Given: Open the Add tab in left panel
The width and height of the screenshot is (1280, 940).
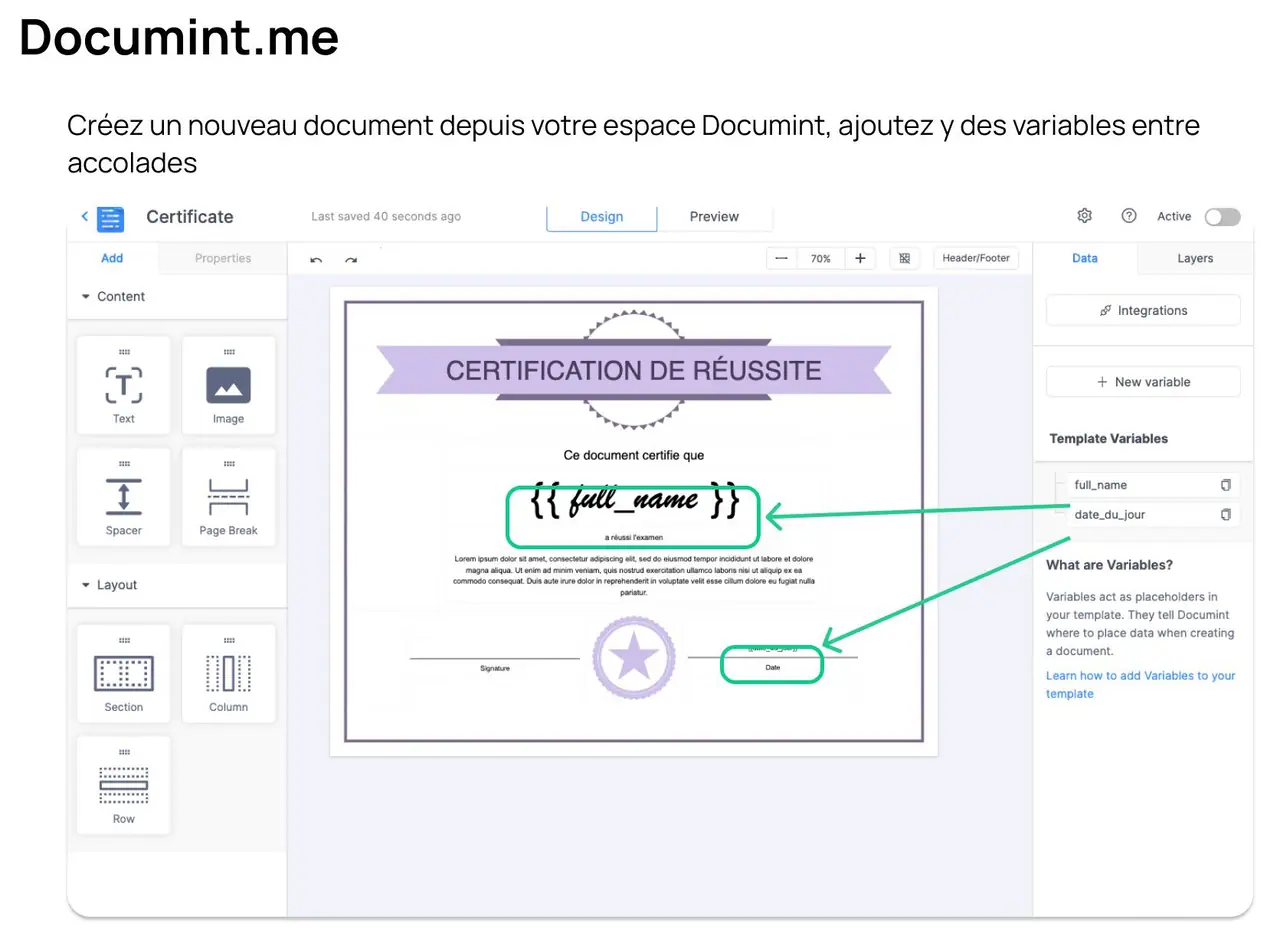Looking at the screenshot, I should pos(112,258).
